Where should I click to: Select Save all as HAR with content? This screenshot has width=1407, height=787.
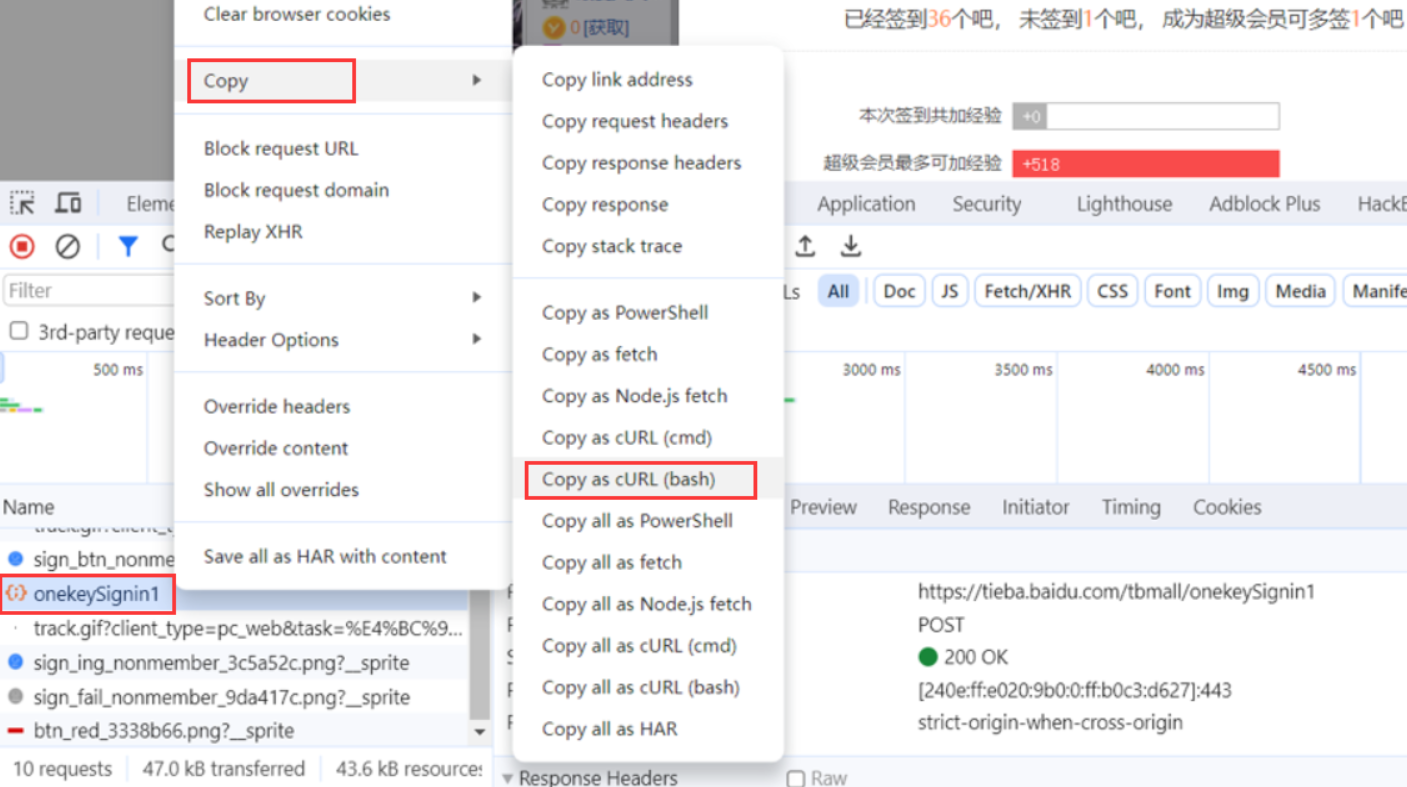(325, 556)
